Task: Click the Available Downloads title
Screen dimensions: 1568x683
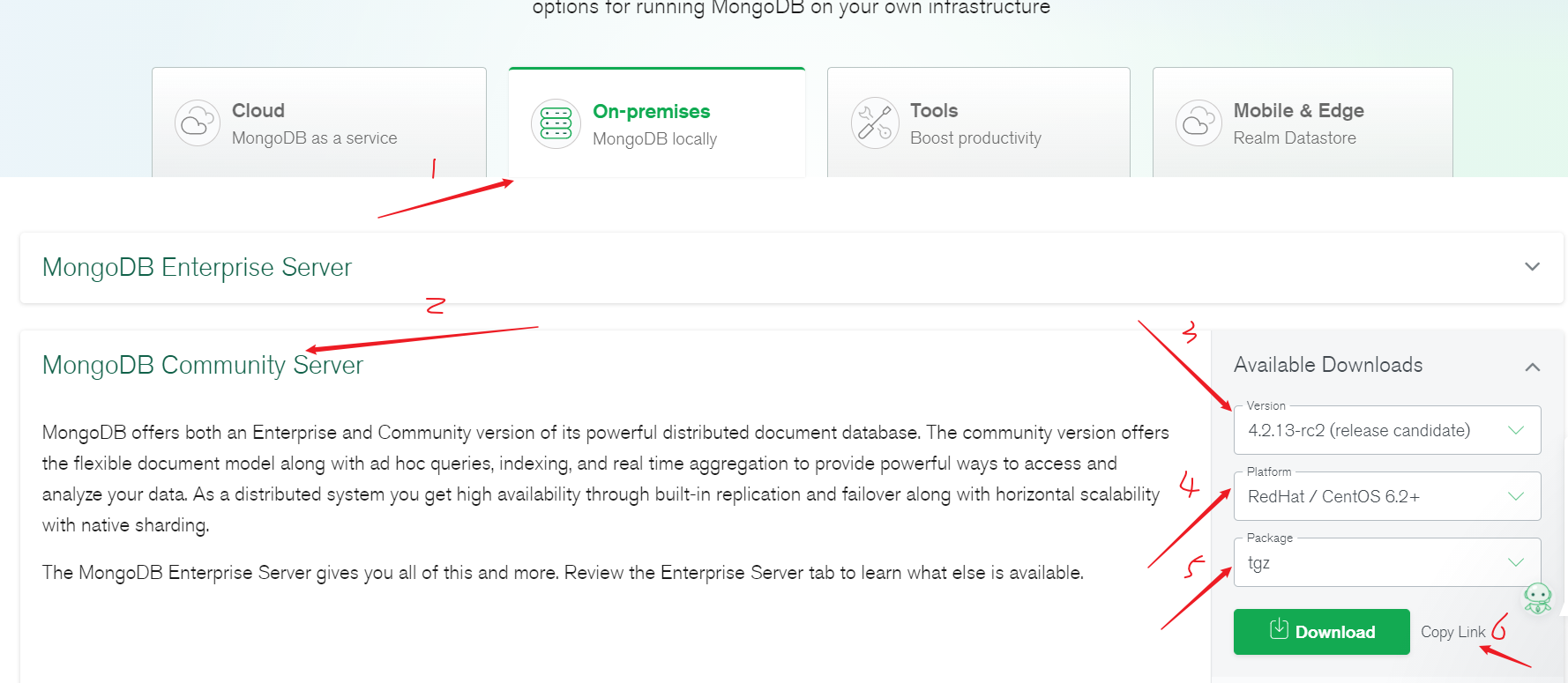Action: pos(1328,365)
